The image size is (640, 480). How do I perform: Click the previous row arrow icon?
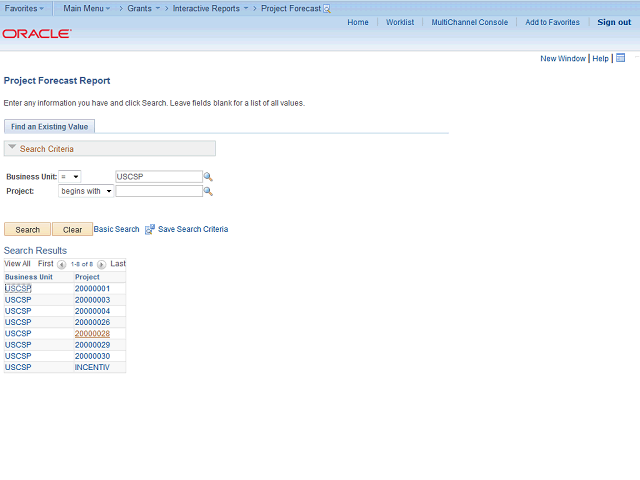pyautogui.click(x=62, y=264)
